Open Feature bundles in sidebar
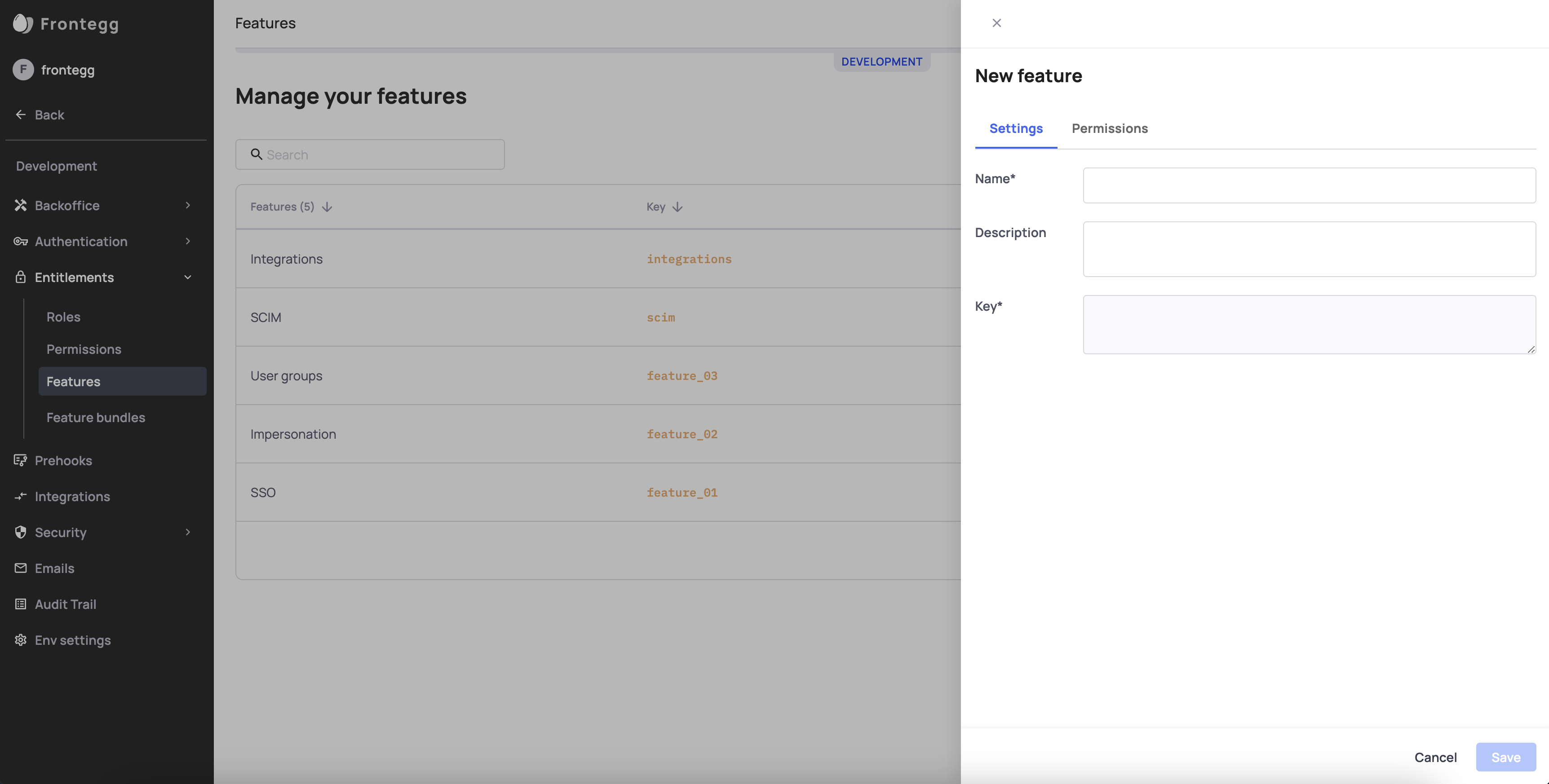The width and height of the screenshot is (1549, 784). click(96, 417)
